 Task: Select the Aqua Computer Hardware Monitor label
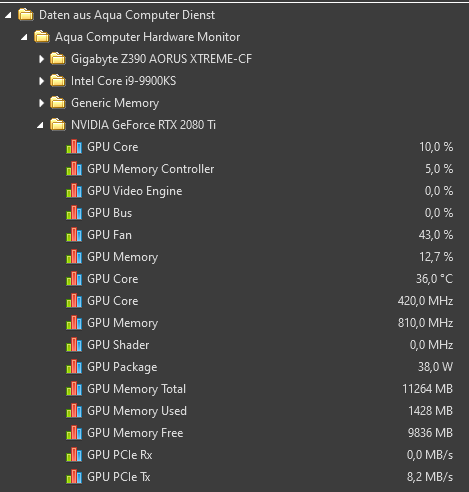click(x=147, y=37)
